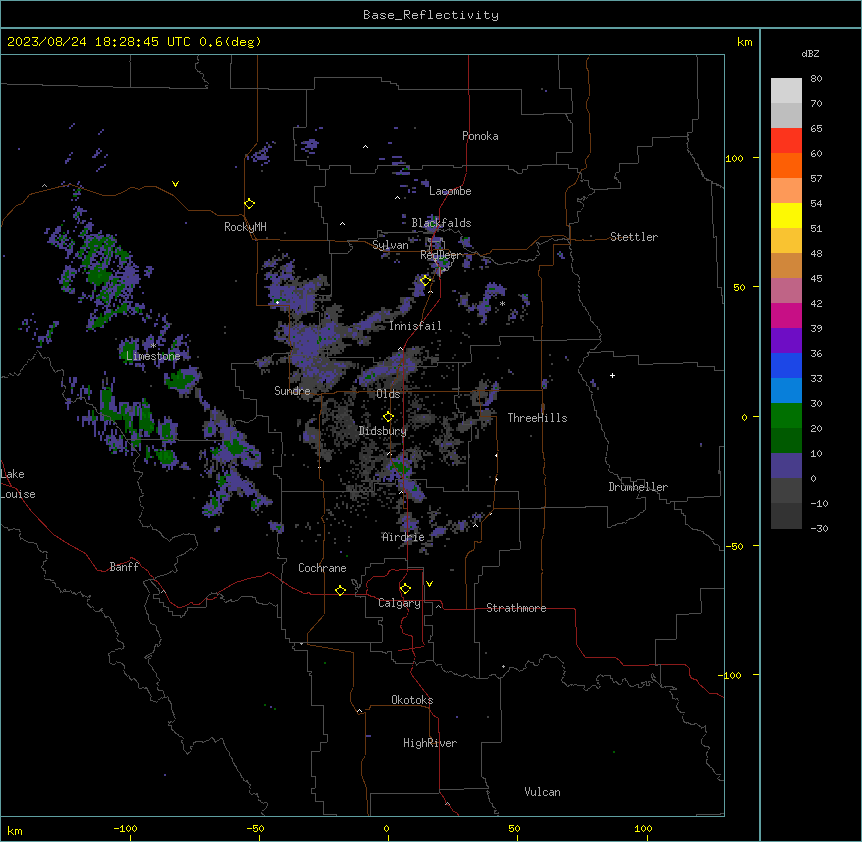Click the Ponoka city label
The height and width of the screenshot is (842, 862).
click(480, 136)
